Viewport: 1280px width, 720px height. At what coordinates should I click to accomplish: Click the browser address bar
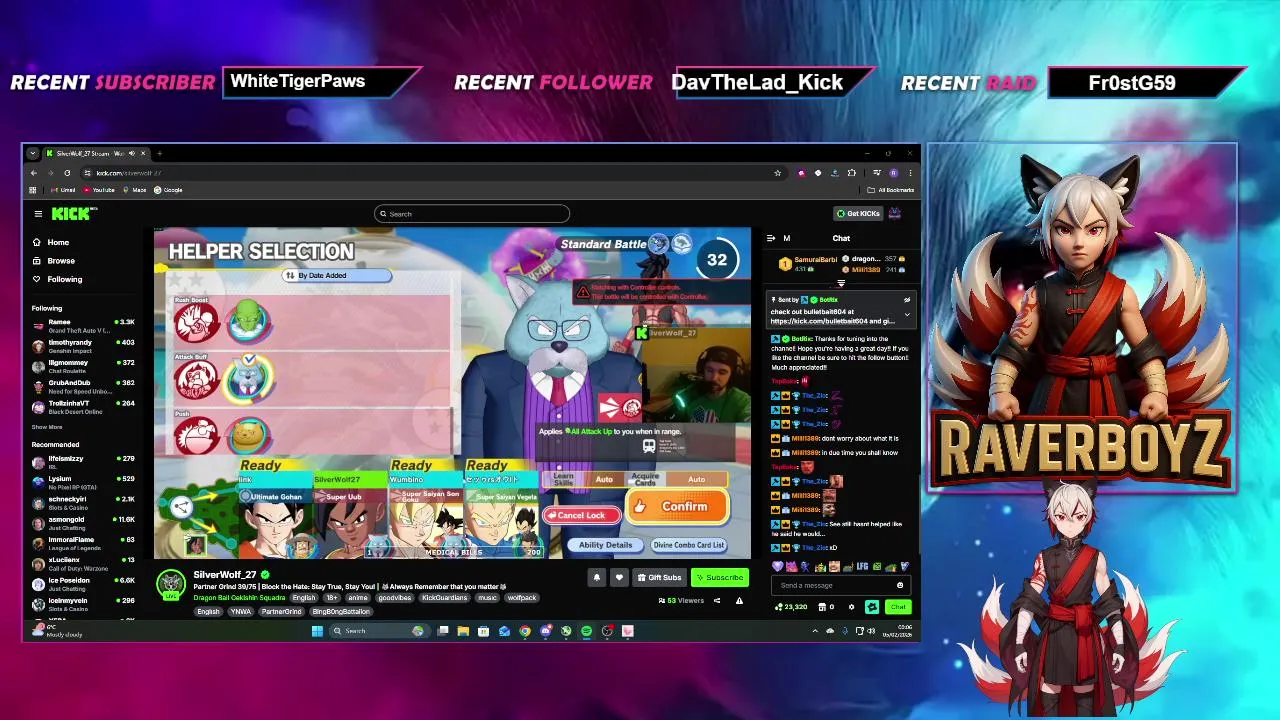pos(430,173)
